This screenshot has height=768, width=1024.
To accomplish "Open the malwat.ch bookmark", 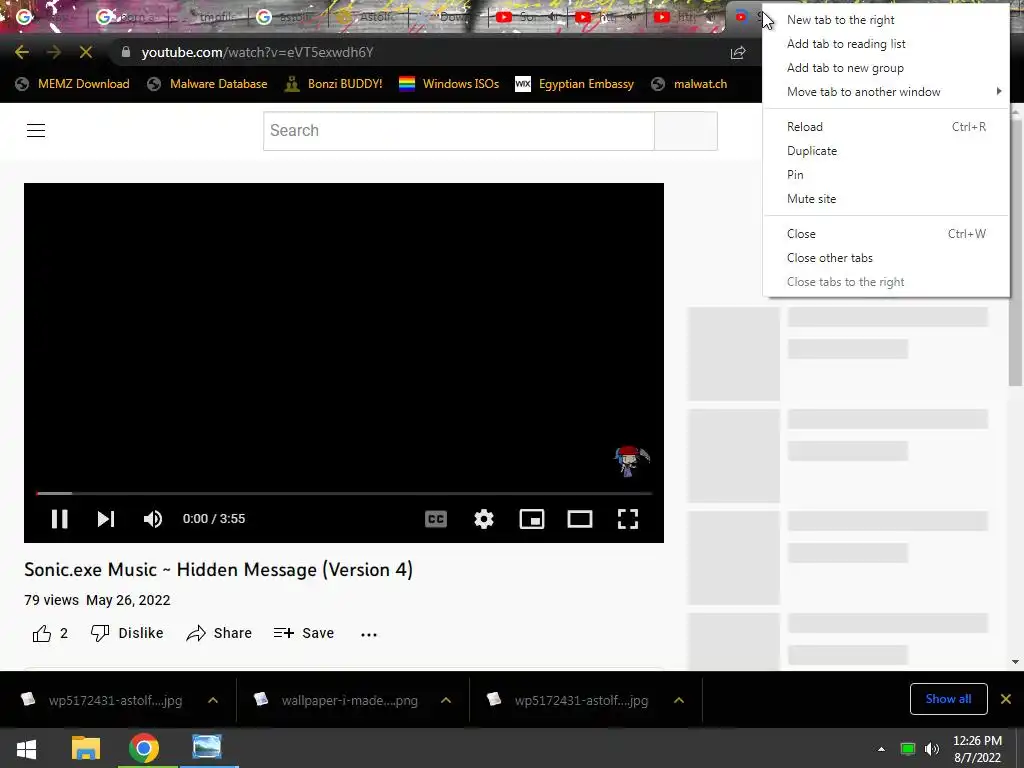I will point(689,84).
